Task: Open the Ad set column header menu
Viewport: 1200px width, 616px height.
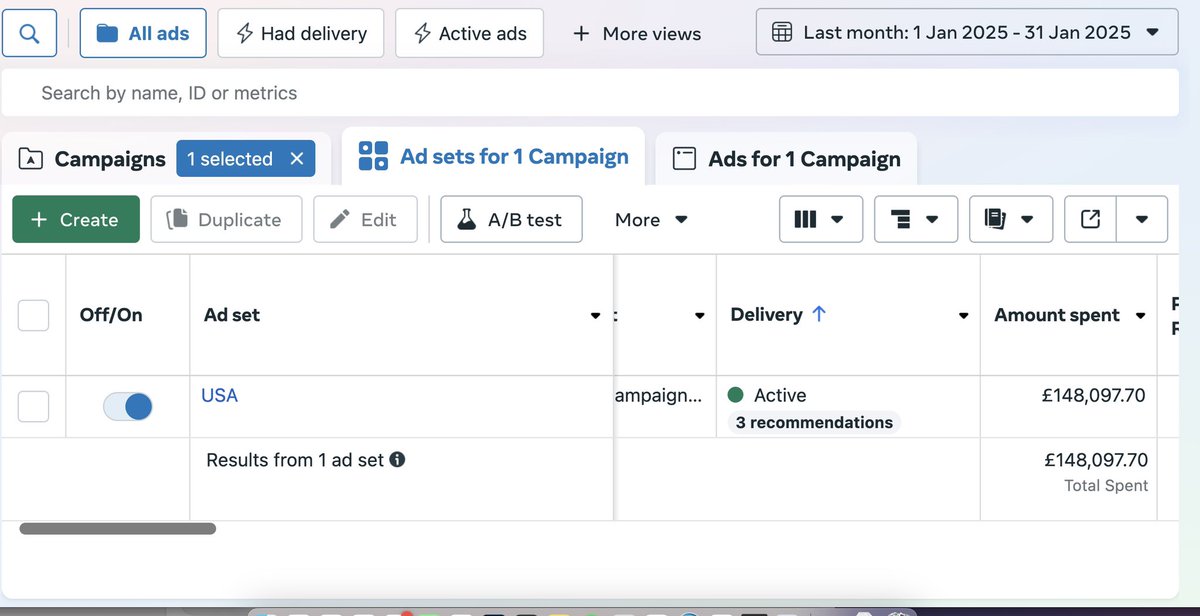Action: [x=596, y=316]
